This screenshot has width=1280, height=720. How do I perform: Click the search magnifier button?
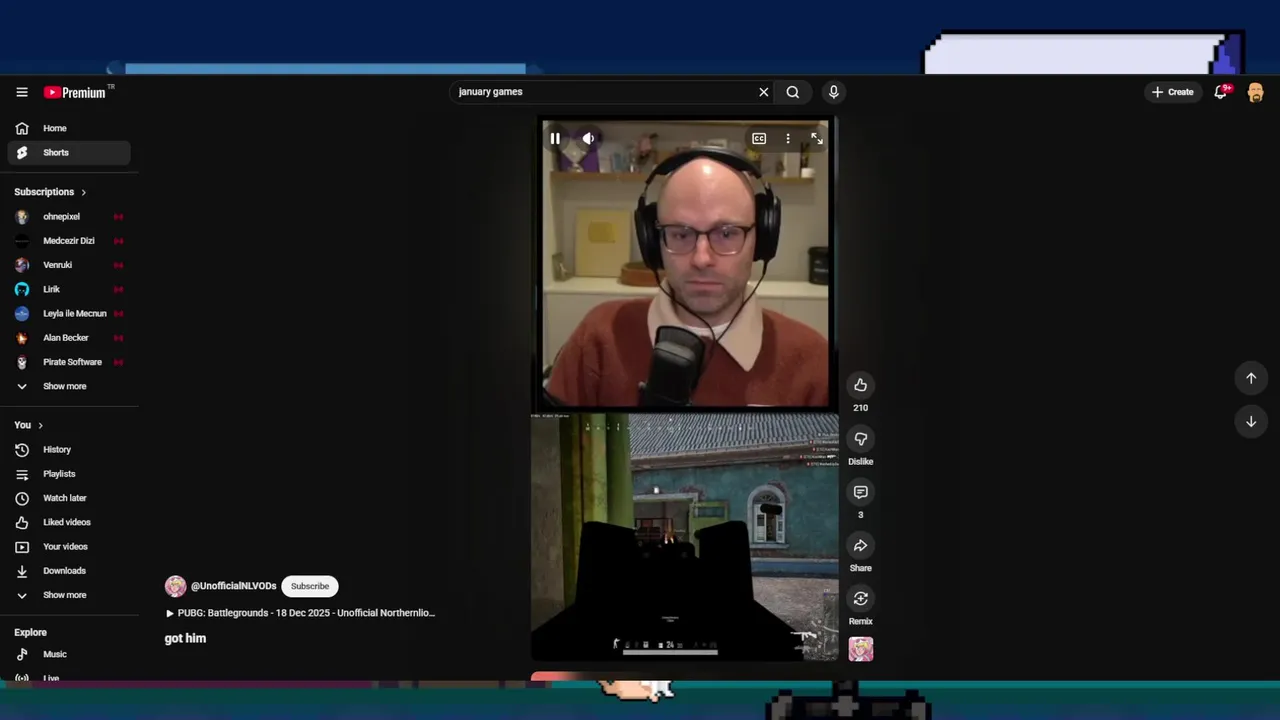coord(793,92)
